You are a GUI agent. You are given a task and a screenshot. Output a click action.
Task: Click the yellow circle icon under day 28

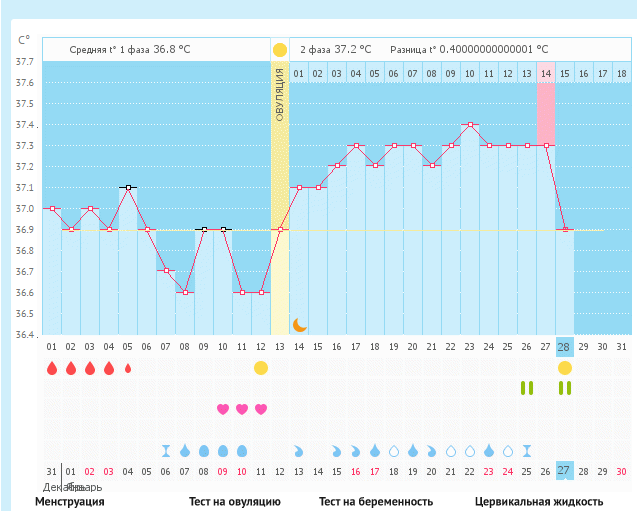point(565,368)
